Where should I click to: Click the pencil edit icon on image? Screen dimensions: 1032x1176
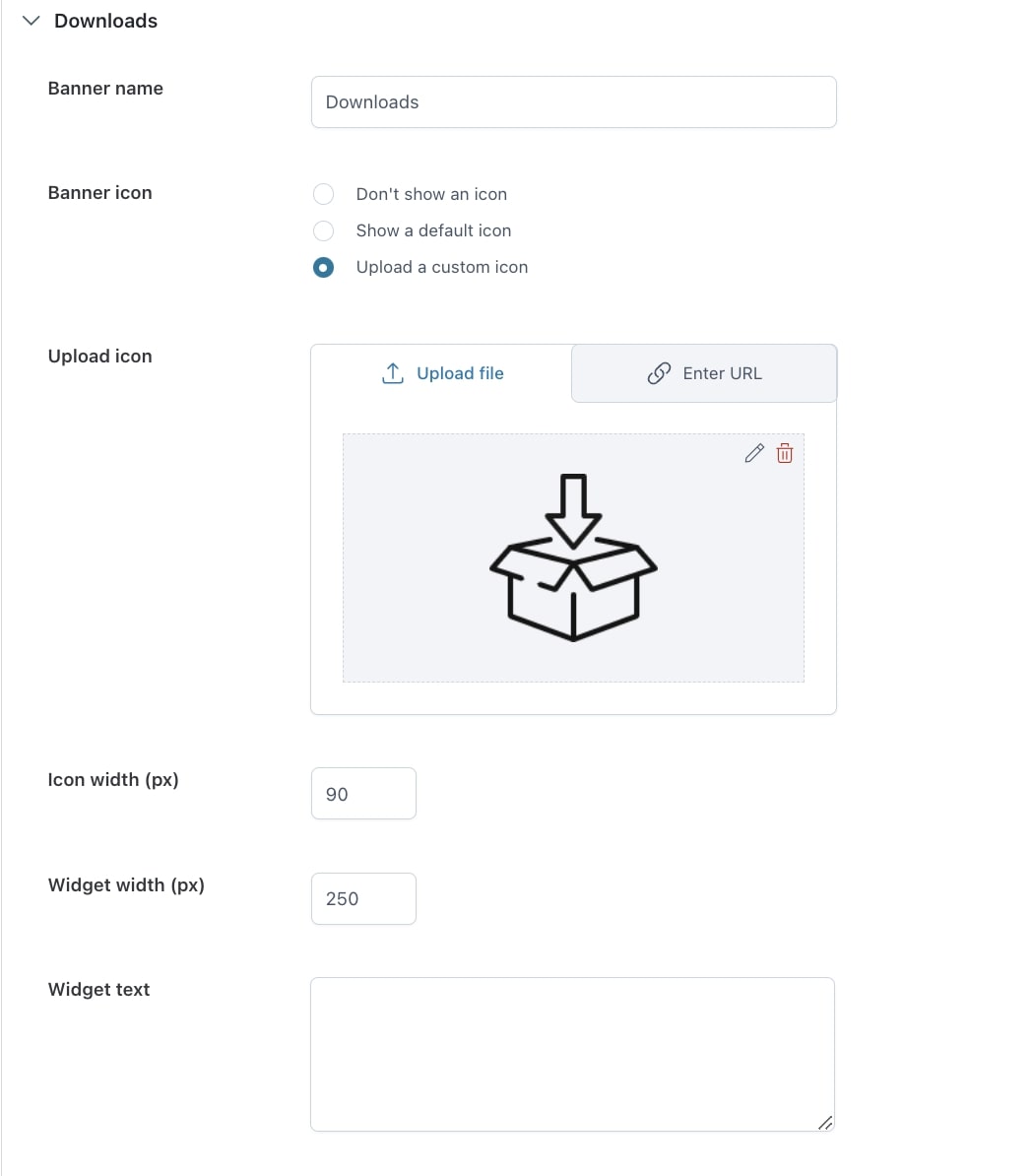point(754,453)
